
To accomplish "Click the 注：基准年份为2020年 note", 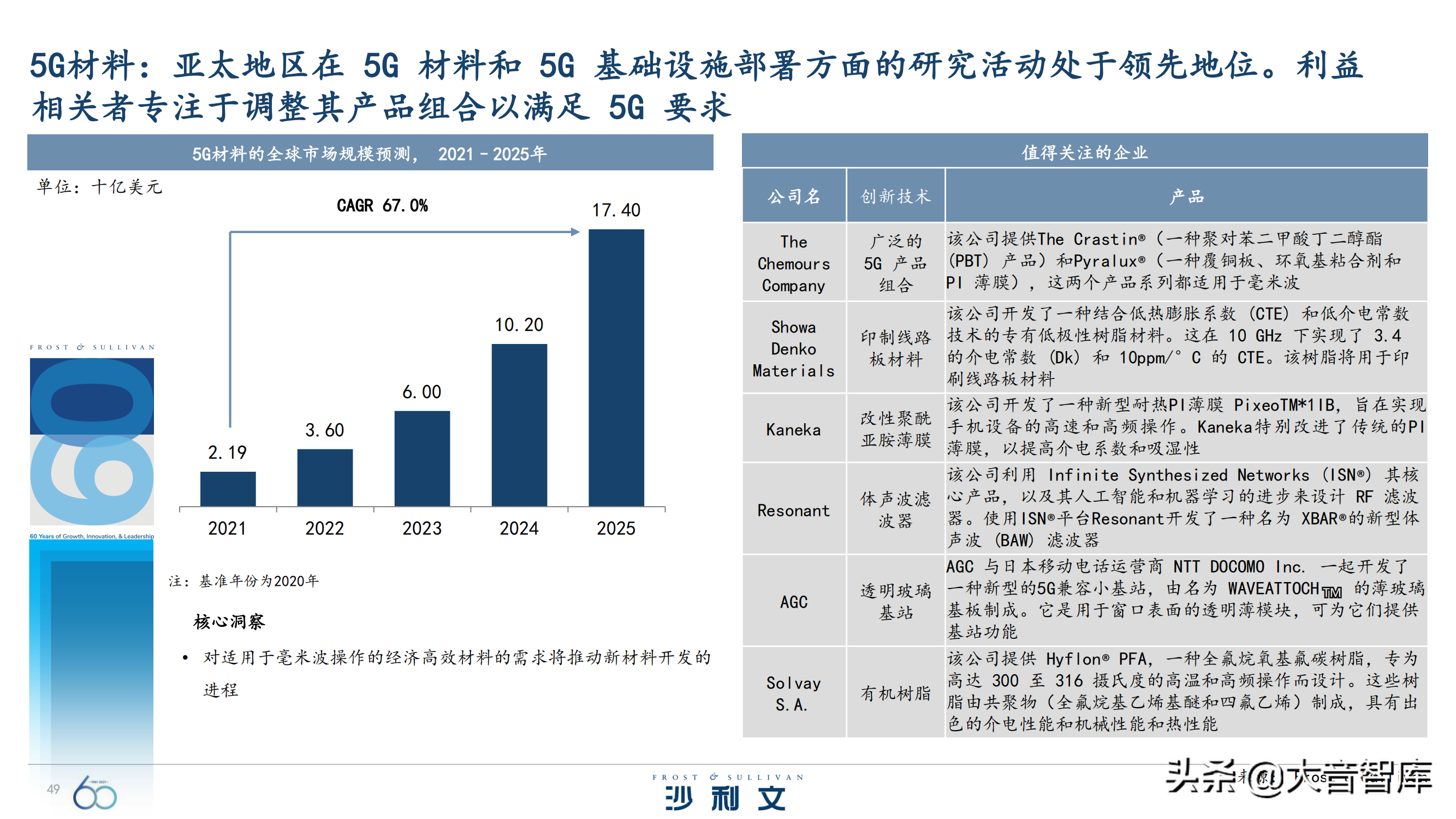I will click(x=243, y=581).
